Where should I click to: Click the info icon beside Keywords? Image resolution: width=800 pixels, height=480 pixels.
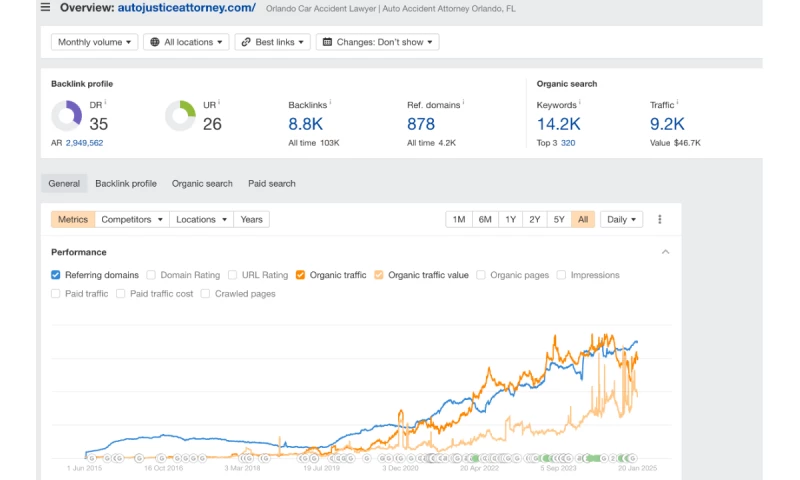[x=582, y=103]
